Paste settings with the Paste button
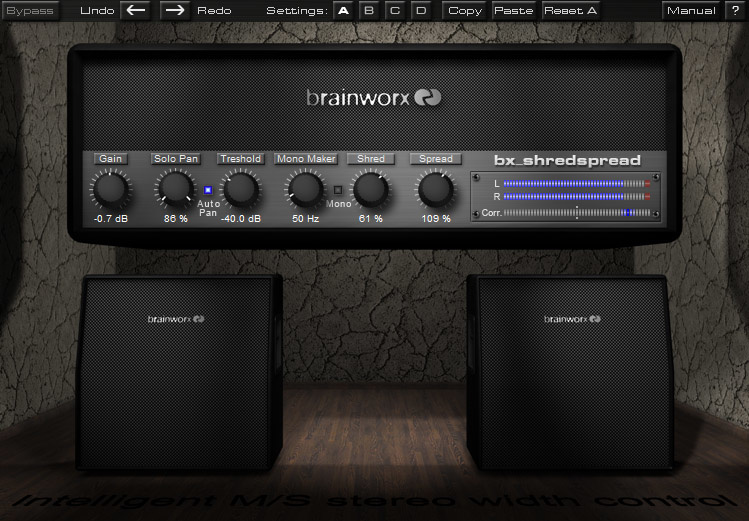 [x=513, y=11]
